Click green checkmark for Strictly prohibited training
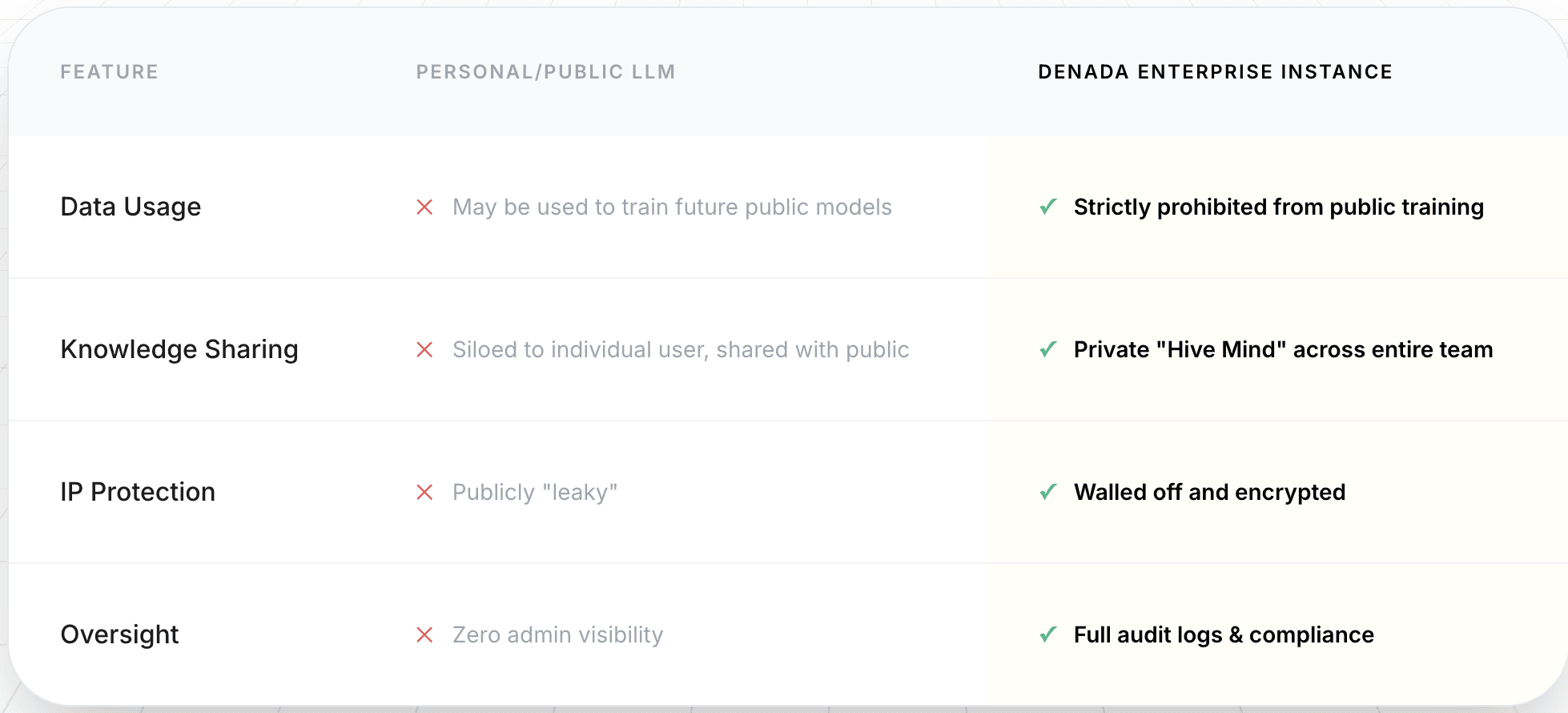Screen dimensions: 1568x713 1047,207
